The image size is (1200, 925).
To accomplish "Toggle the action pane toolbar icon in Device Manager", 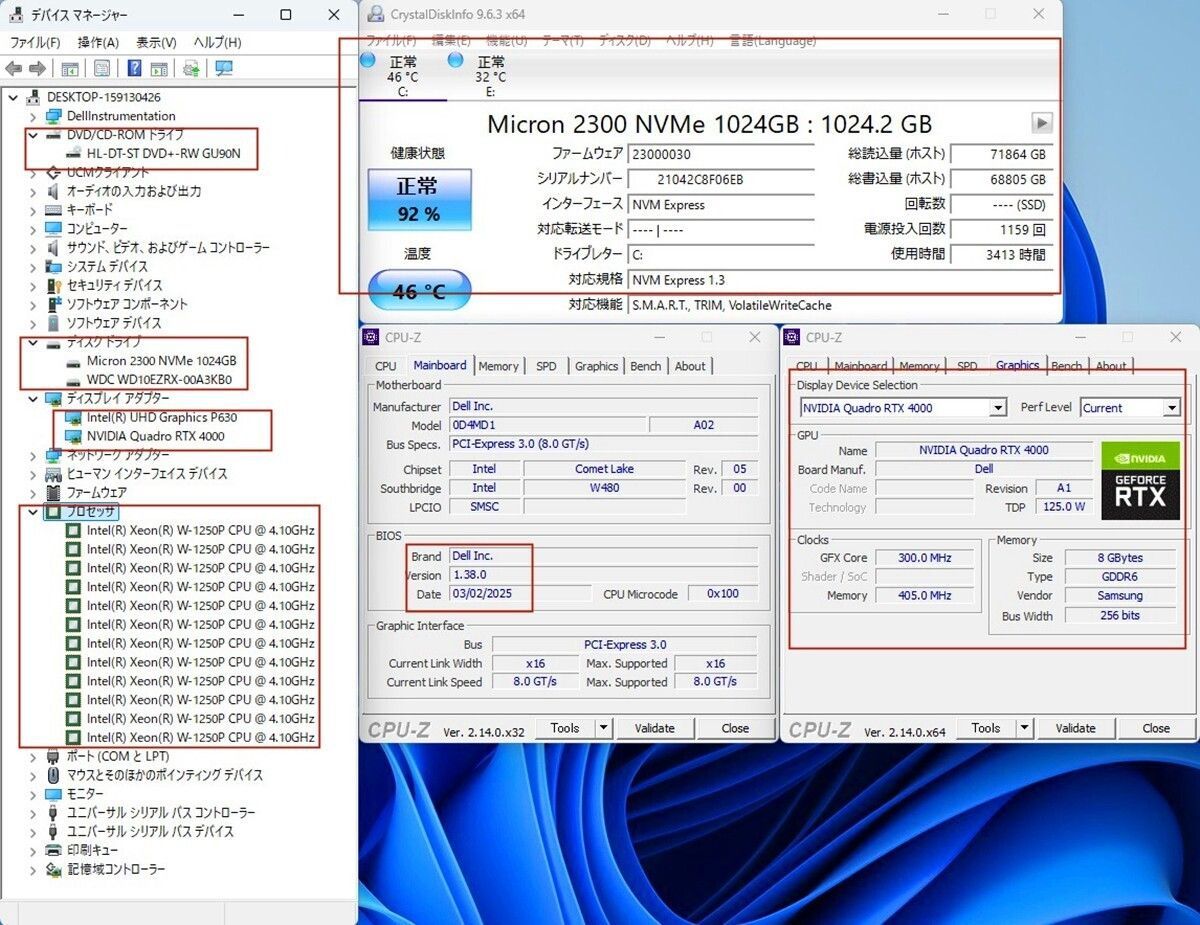I will coord(159,68).
